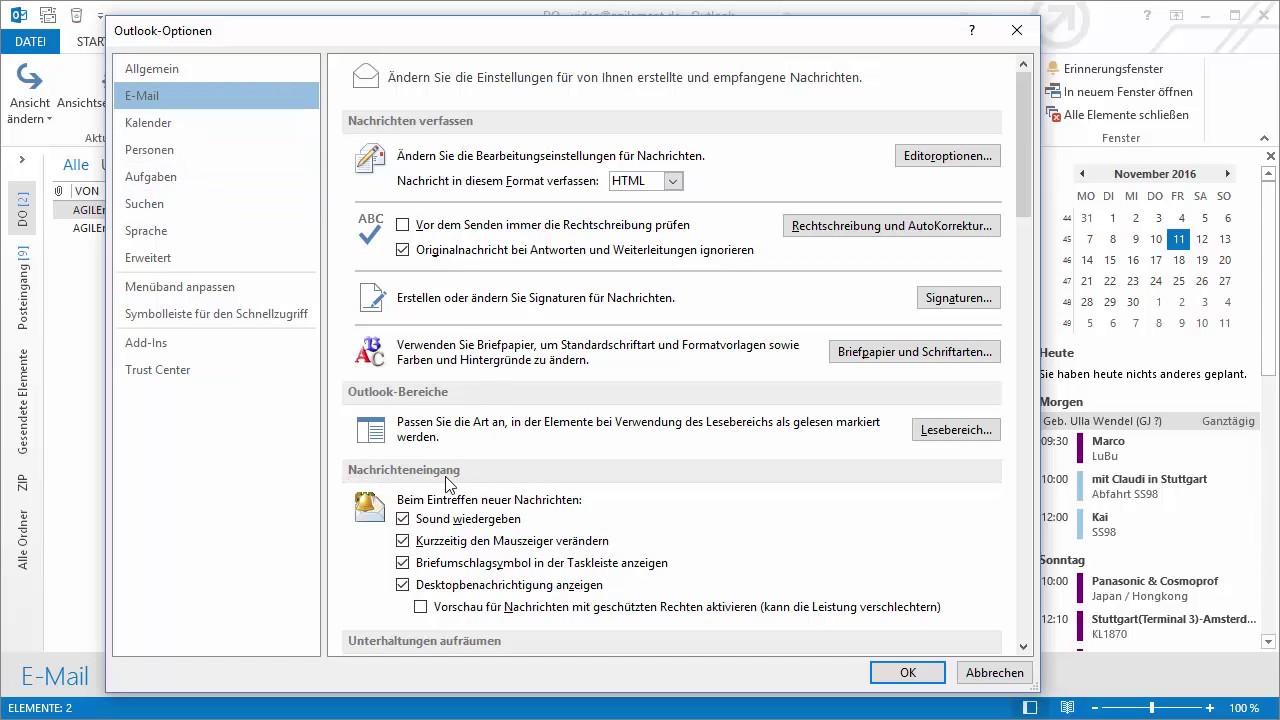Toggle Sound wiedergeben checkbox
The height and width of the screenshot is (720, 1280).
[x=403, y=519]
